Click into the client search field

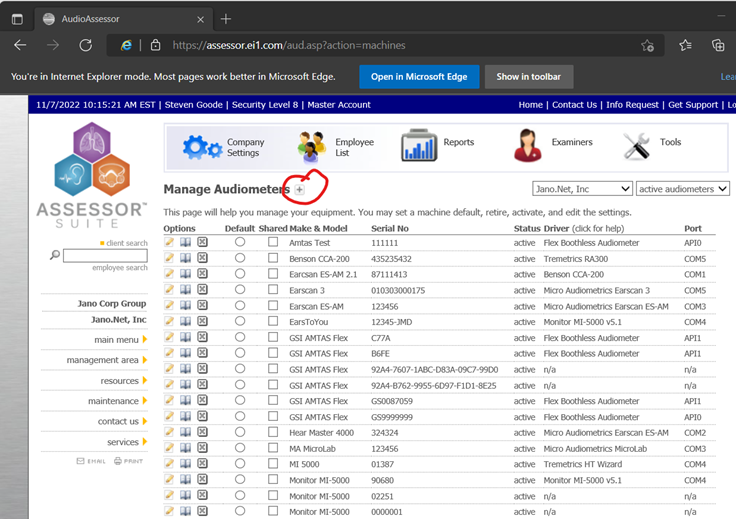click(x=105, y=256)
